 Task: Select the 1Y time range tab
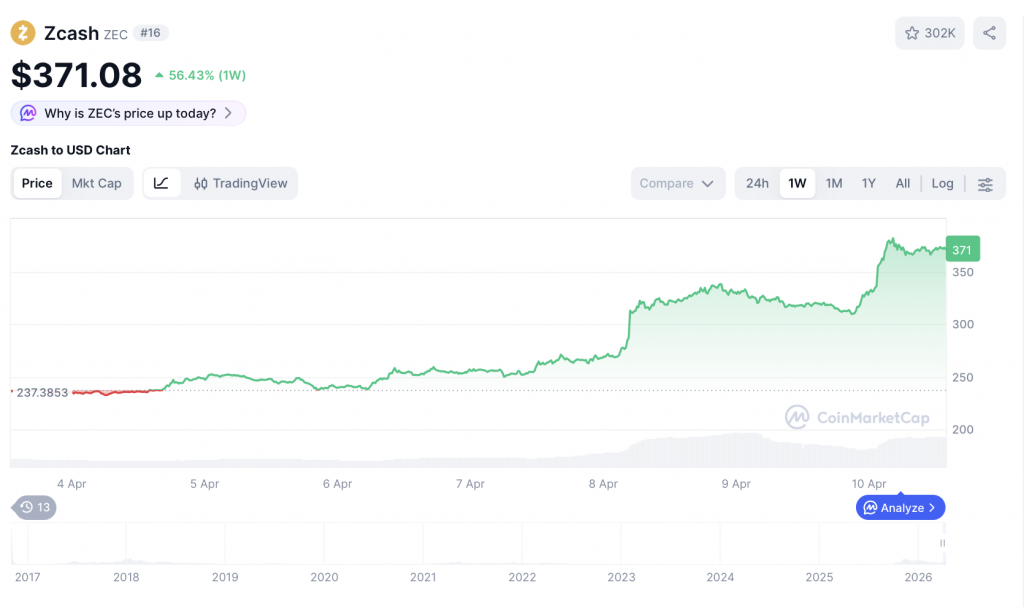pyautogui.click(x=869, y=183)
